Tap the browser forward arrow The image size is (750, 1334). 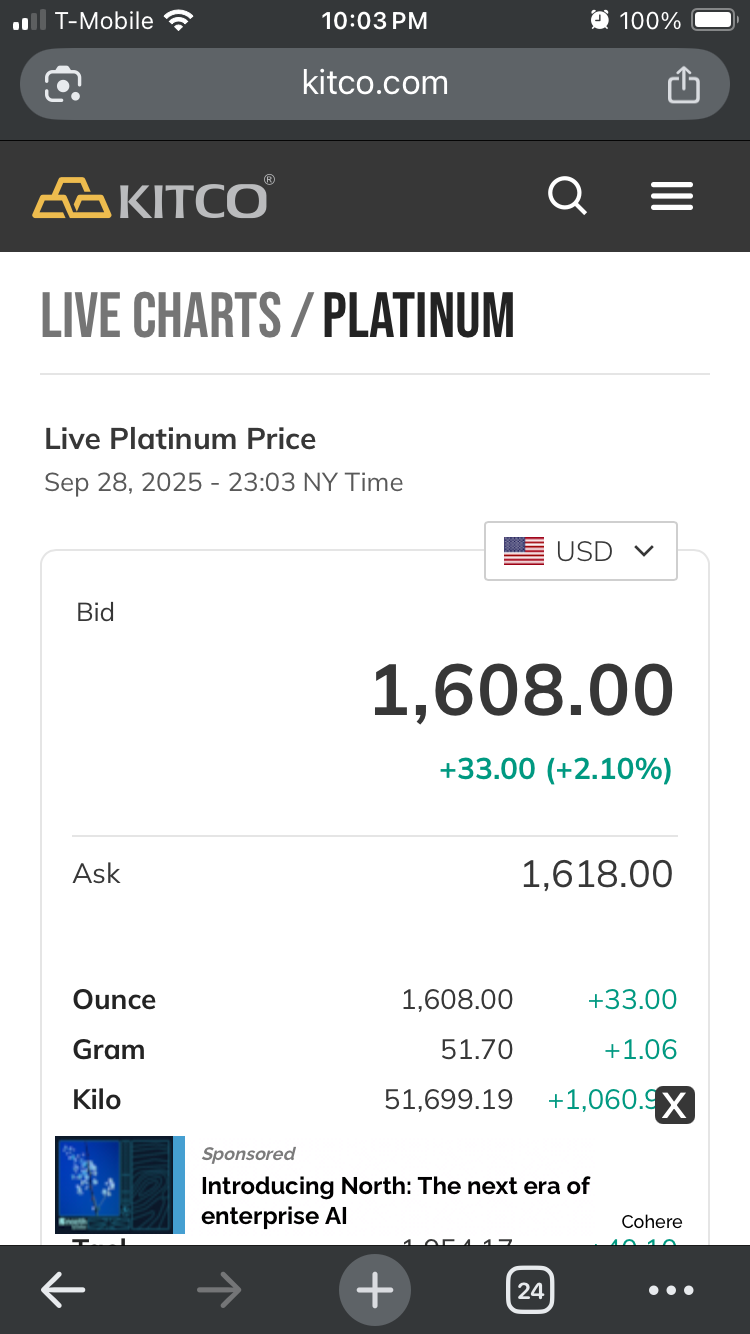pos(219,1290)
